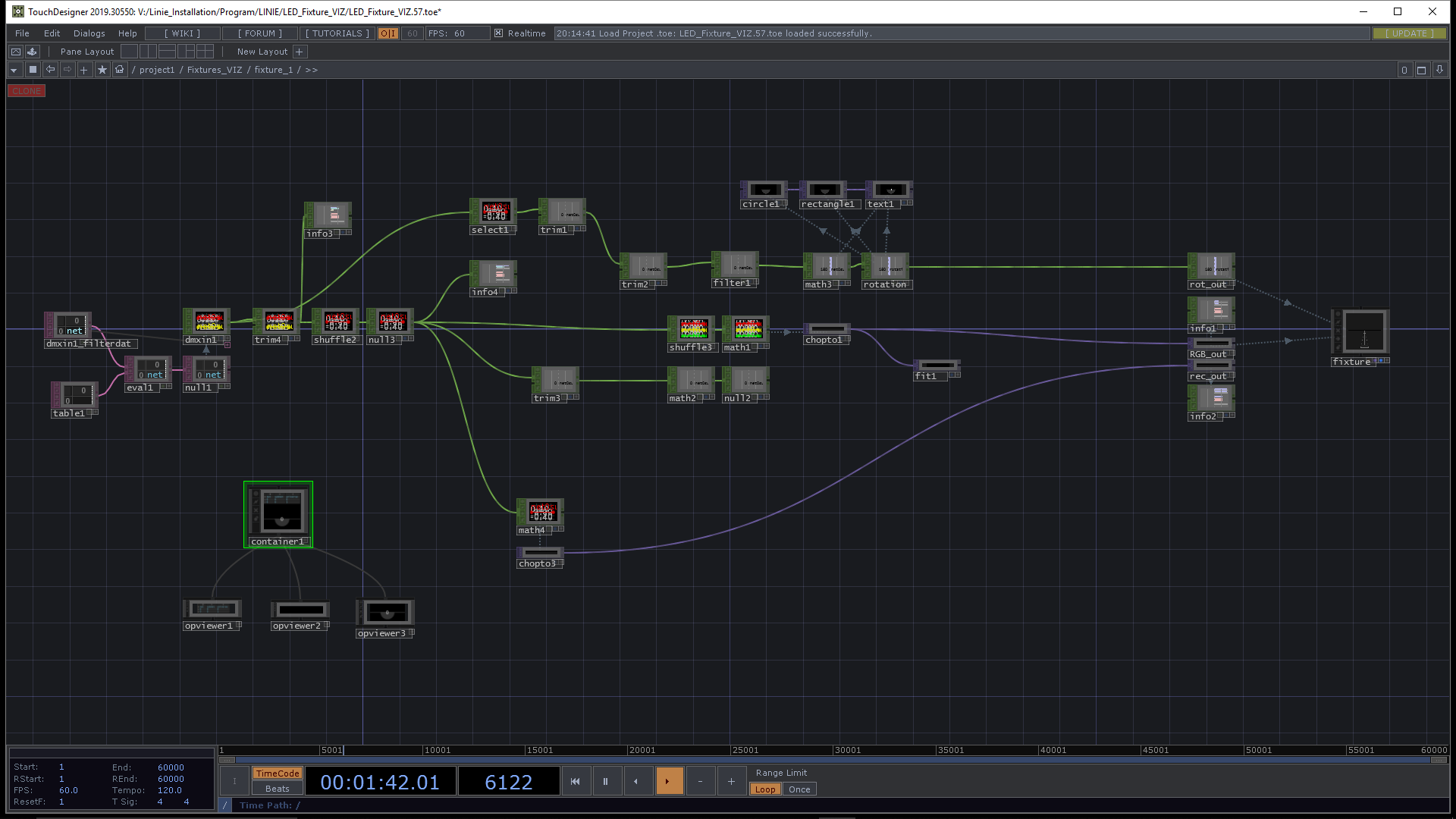Expand the path with >> chevrons

click(311, 70)
